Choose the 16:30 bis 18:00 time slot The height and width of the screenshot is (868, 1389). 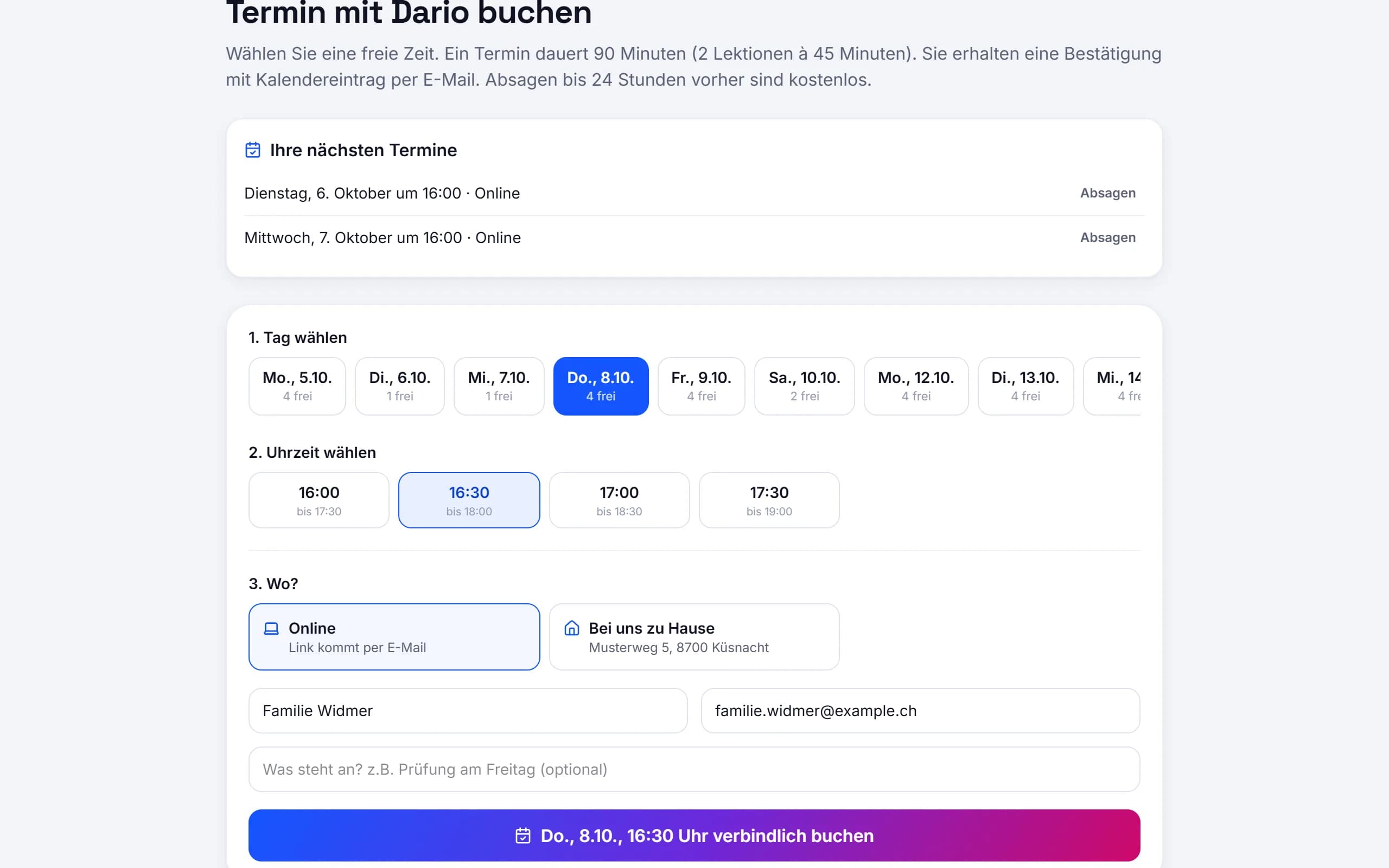click(x=469, y=500)
